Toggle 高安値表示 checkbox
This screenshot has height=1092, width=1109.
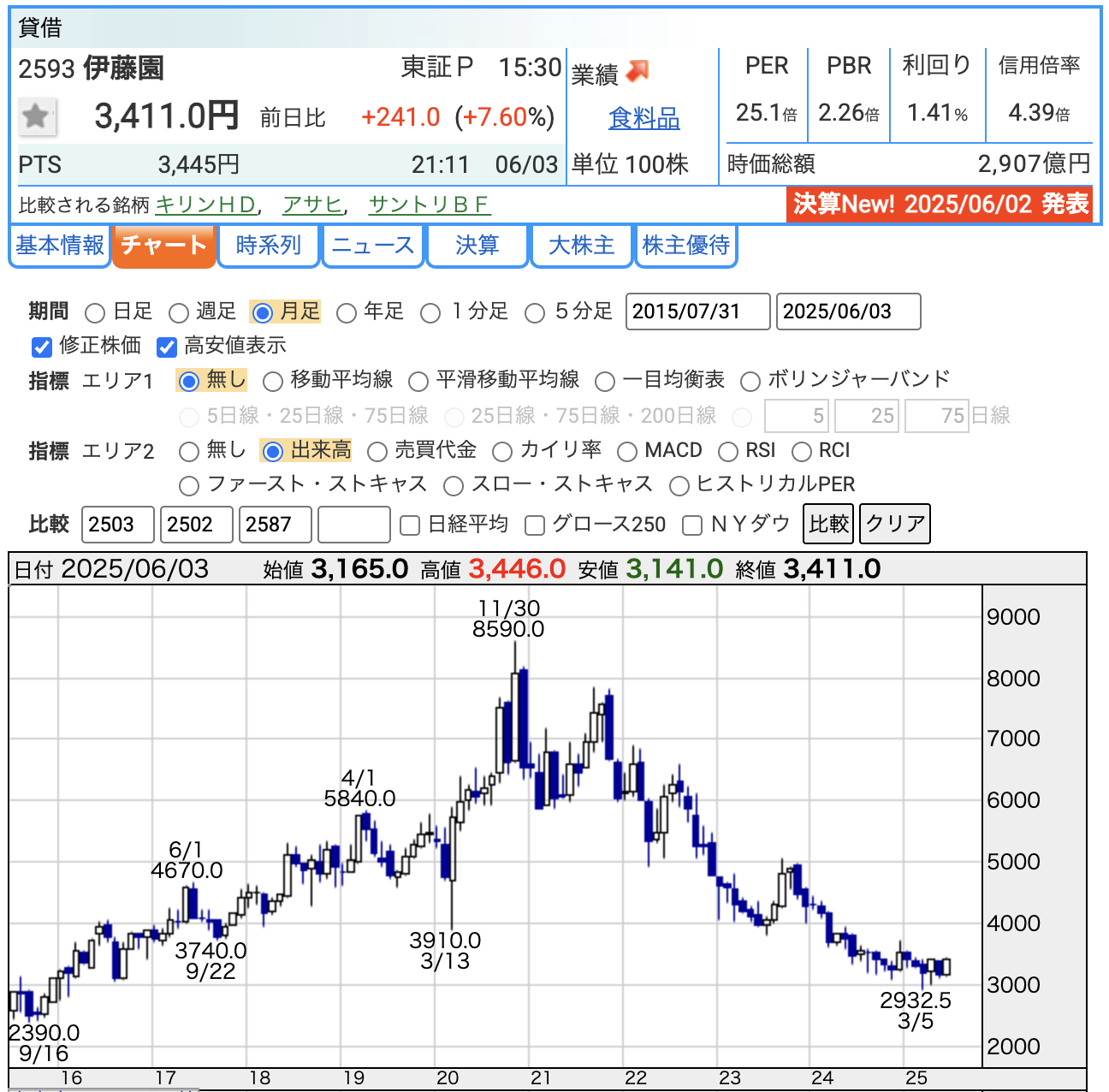pos(167,347)
